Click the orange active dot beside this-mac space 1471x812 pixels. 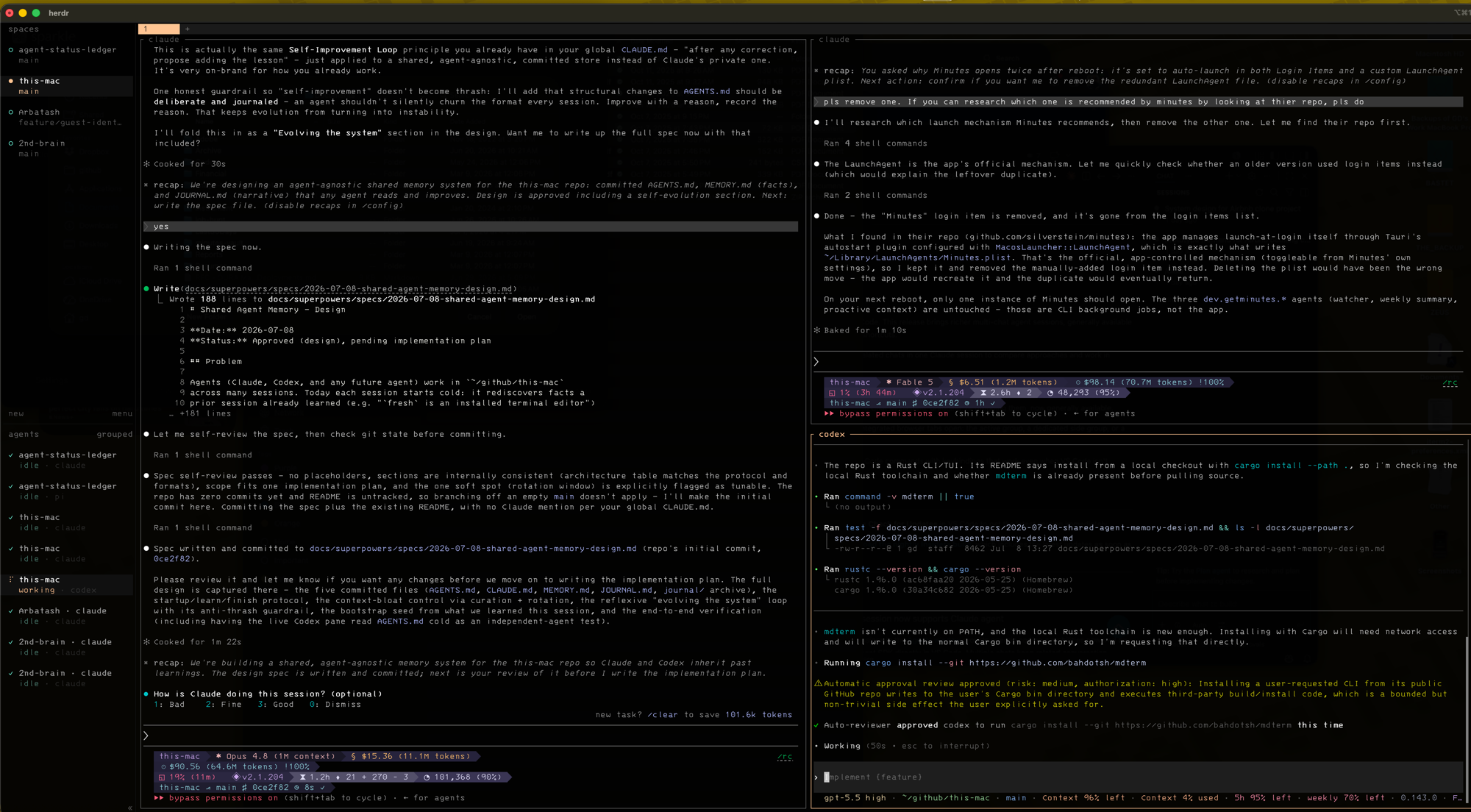click(10, 81)
